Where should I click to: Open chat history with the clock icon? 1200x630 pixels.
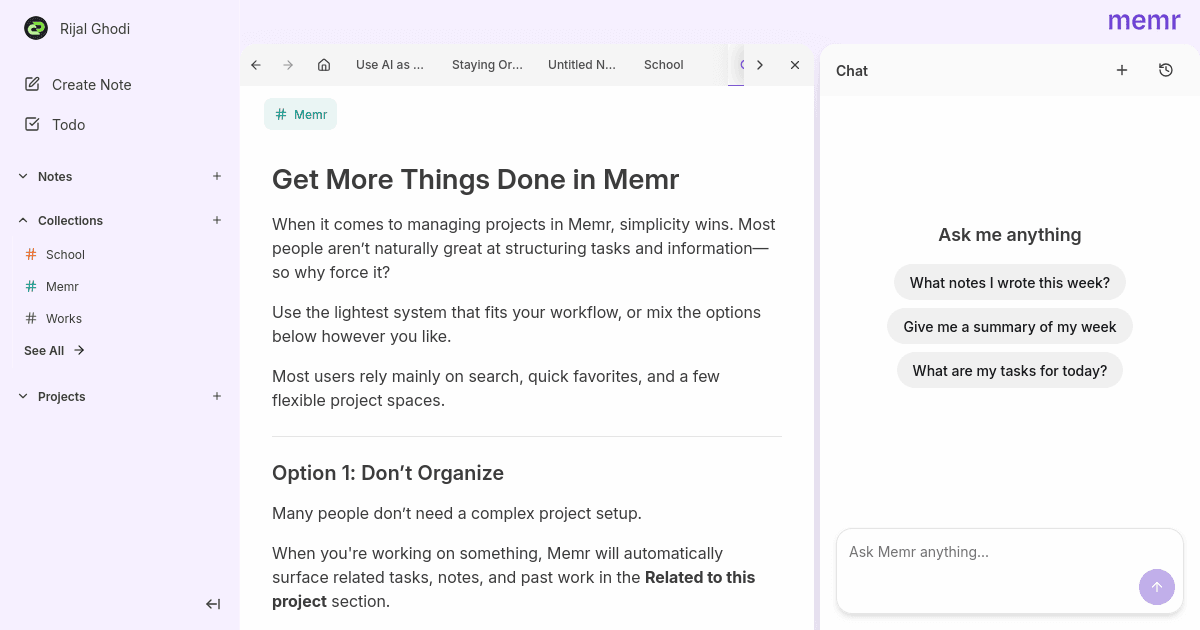tap(1165, 70)
